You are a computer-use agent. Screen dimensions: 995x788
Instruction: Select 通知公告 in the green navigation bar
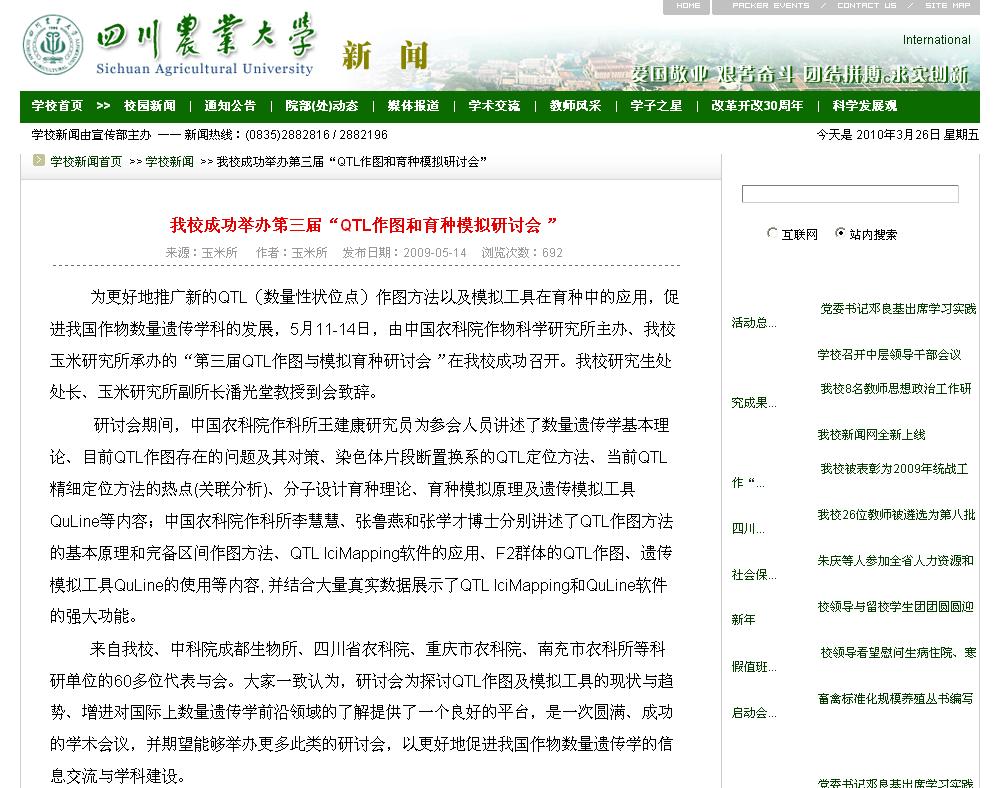pyautogui.click(x=230, y=106)
